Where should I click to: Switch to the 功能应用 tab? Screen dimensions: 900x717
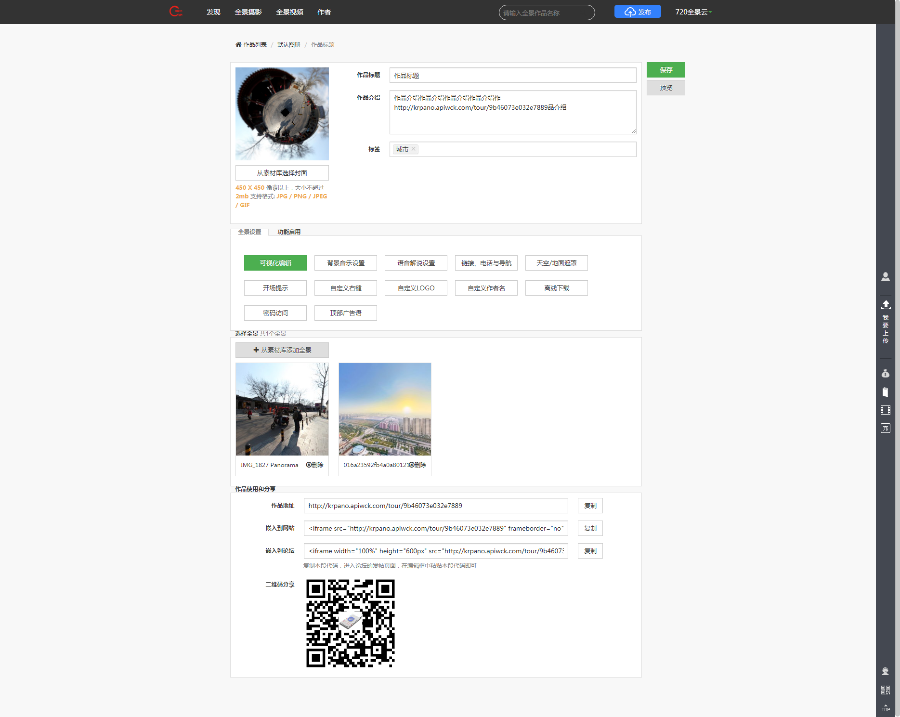[288, 232]
